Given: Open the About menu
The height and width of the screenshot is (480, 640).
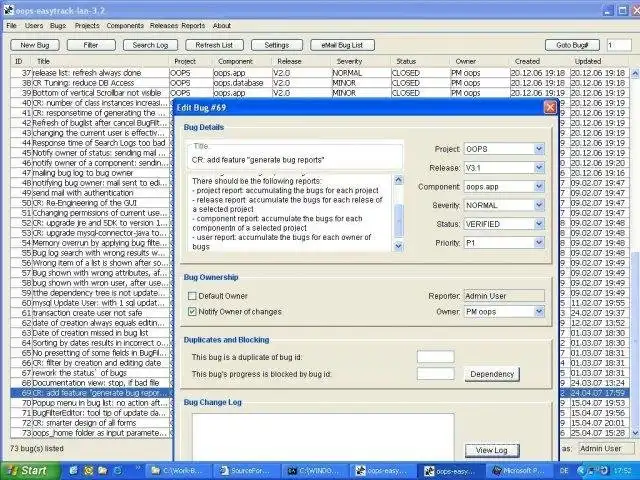Looking at the screenshot, I should pyautogui.click(x=222, y=25).
